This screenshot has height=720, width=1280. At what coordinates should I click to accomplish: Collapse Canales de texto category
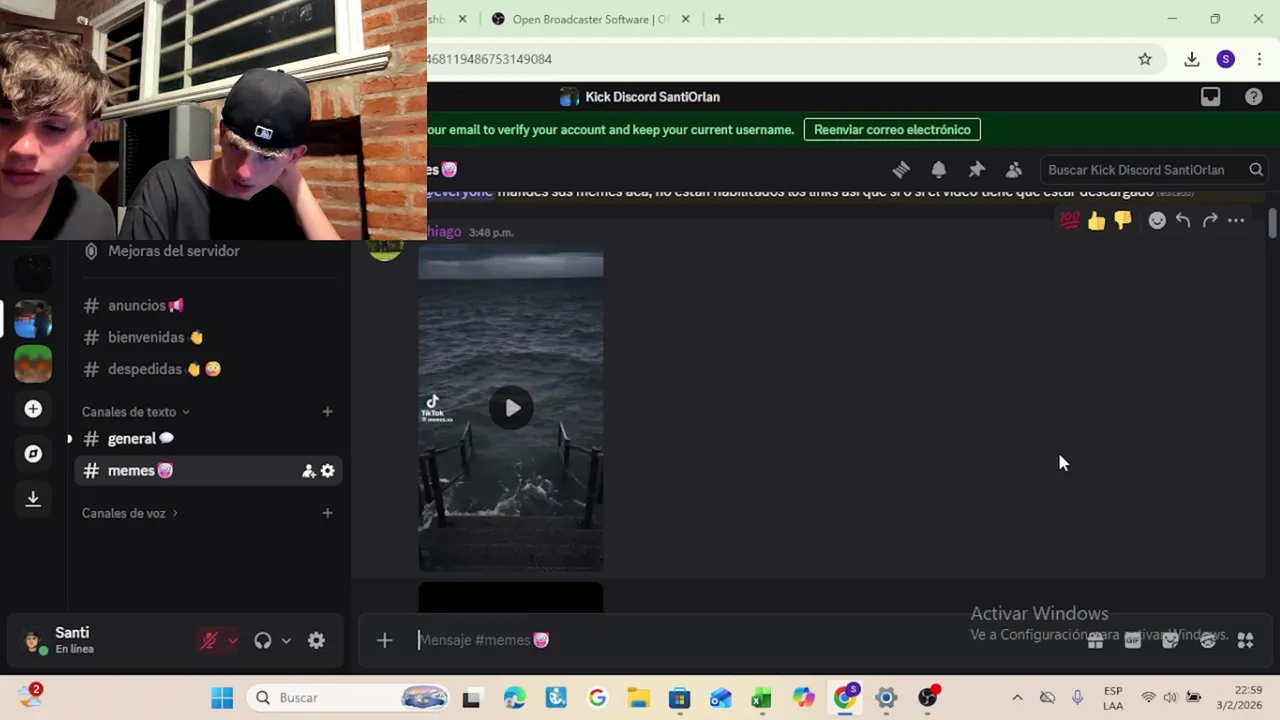click(x=136, y=412)
